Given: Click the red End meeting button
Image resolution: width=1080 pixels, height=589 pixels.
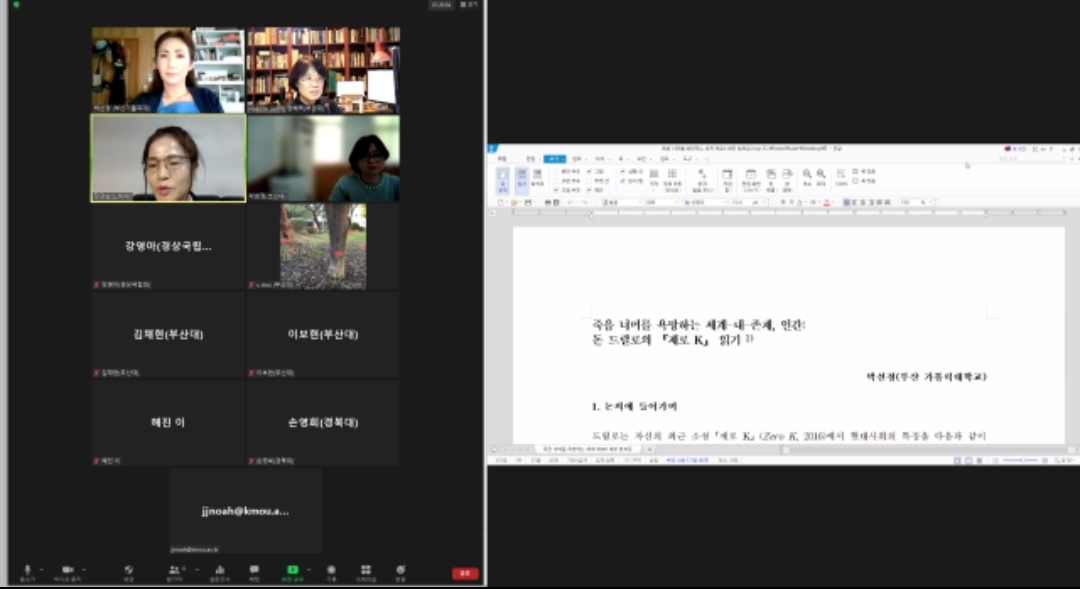Looking at the screenshot, I should tap(464, 573).
